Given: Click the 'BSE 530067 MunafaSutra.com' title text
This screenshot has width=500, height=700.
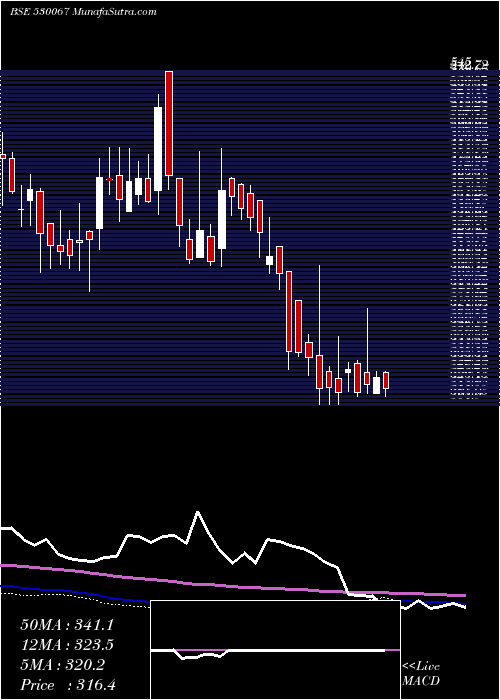Looking at the screenshot, I should [x=83, y=12].
